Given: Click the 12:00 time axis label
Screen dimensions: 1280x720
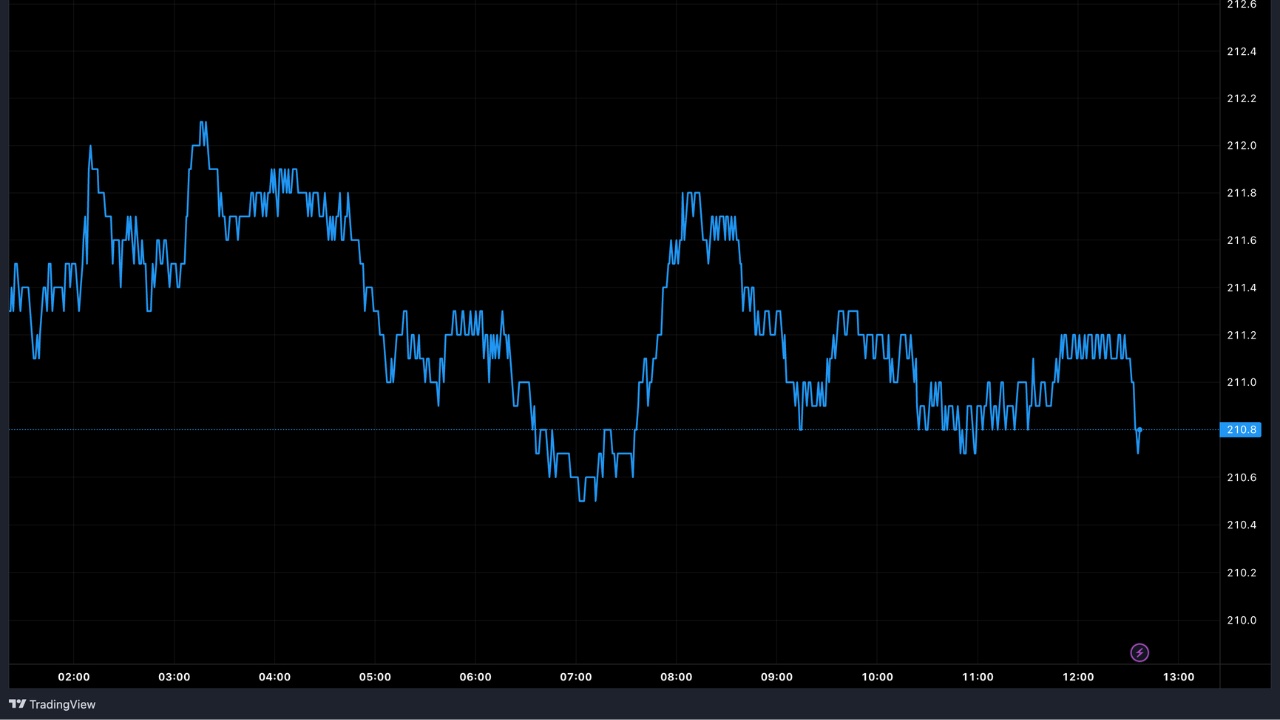Looking at the screenshot, I should pyautogui.click(x=1078, y=677).
